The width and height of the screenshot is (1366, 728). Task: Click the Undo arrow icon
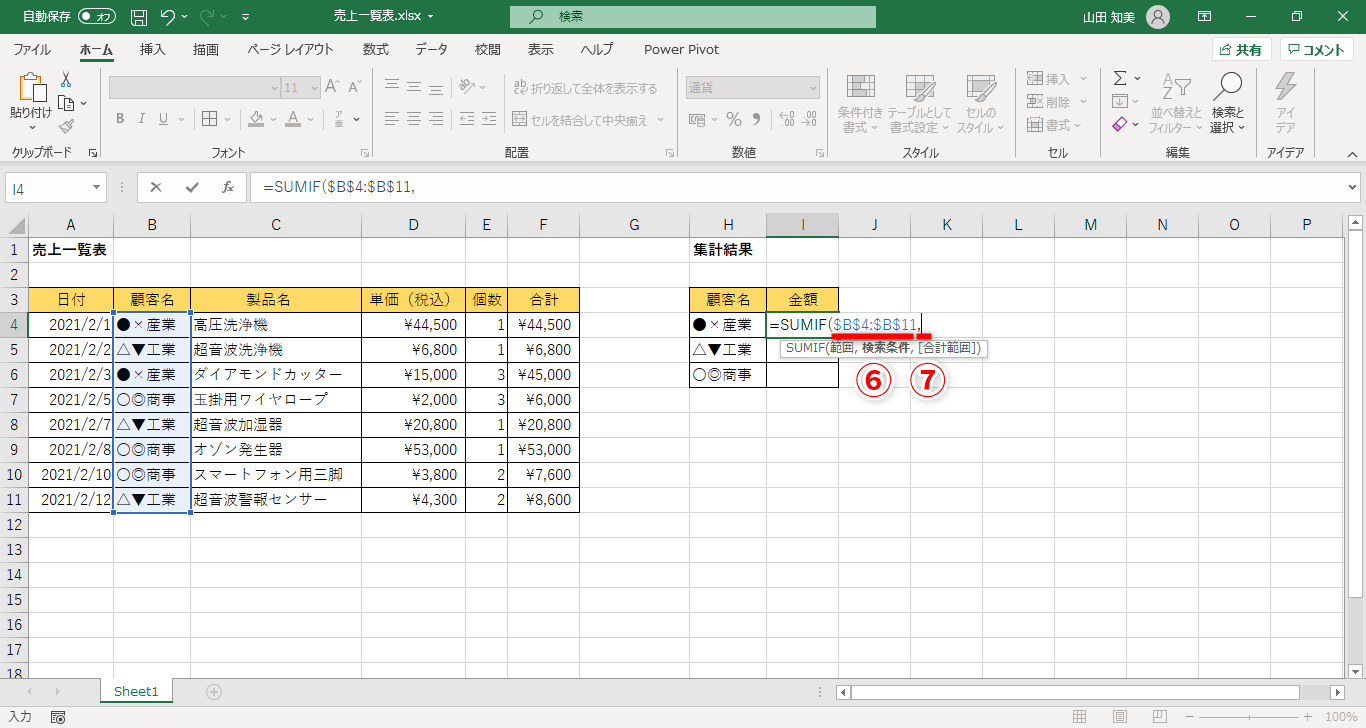pyautogui.click(x=168, y=17)
